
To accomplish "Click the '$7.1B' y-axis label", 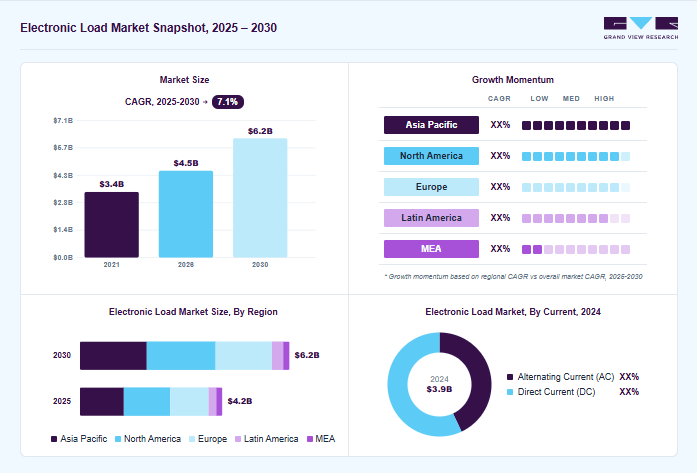I will click(63, 120).
